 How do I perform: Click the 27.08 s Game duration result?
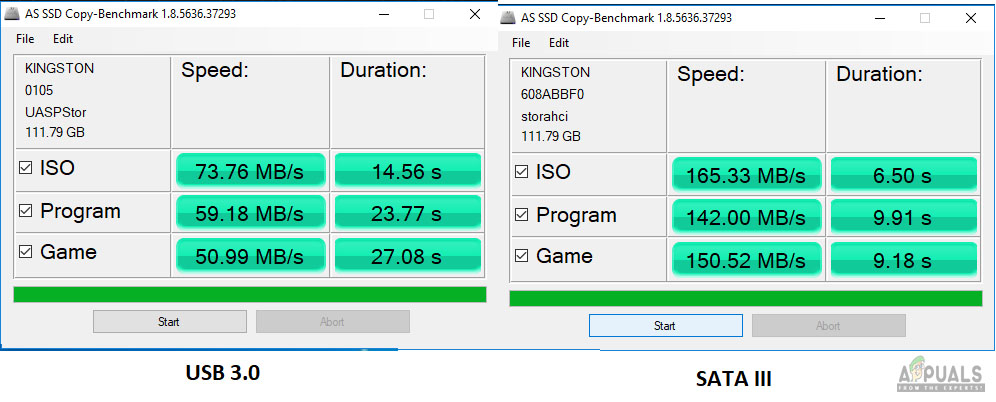[x=408, y=255]
